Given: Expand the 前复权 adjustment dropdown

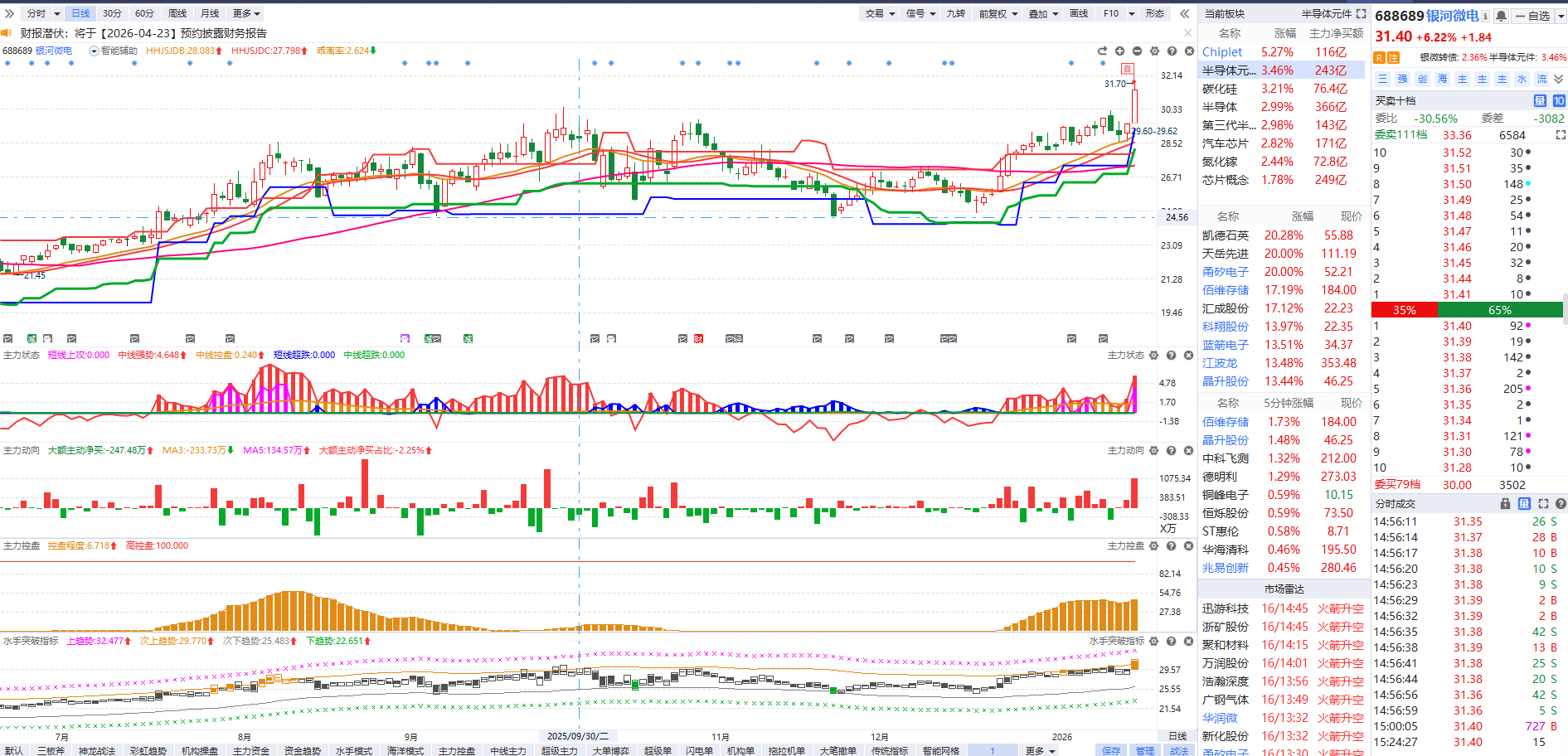Looking at the screenshot, I should pos(998,13).
